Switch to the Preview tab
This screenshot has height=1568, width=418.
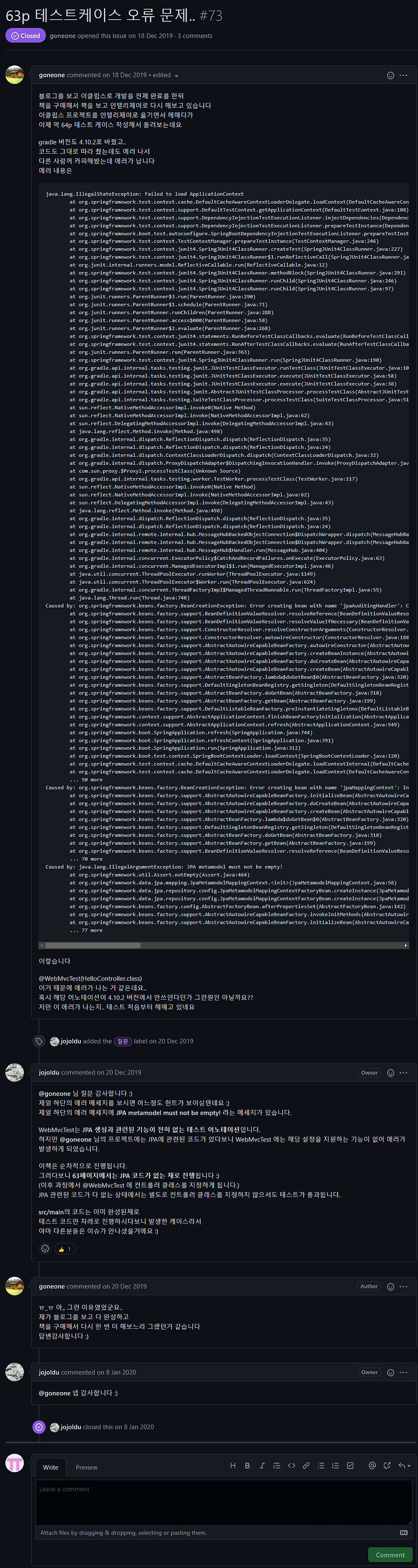coord(86,1468)
